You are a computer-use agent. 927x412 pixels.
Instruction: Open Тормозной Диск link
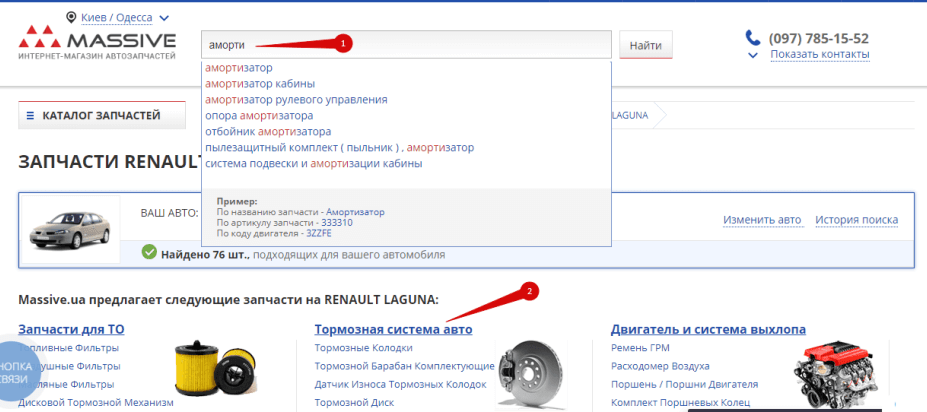[354, 403]
